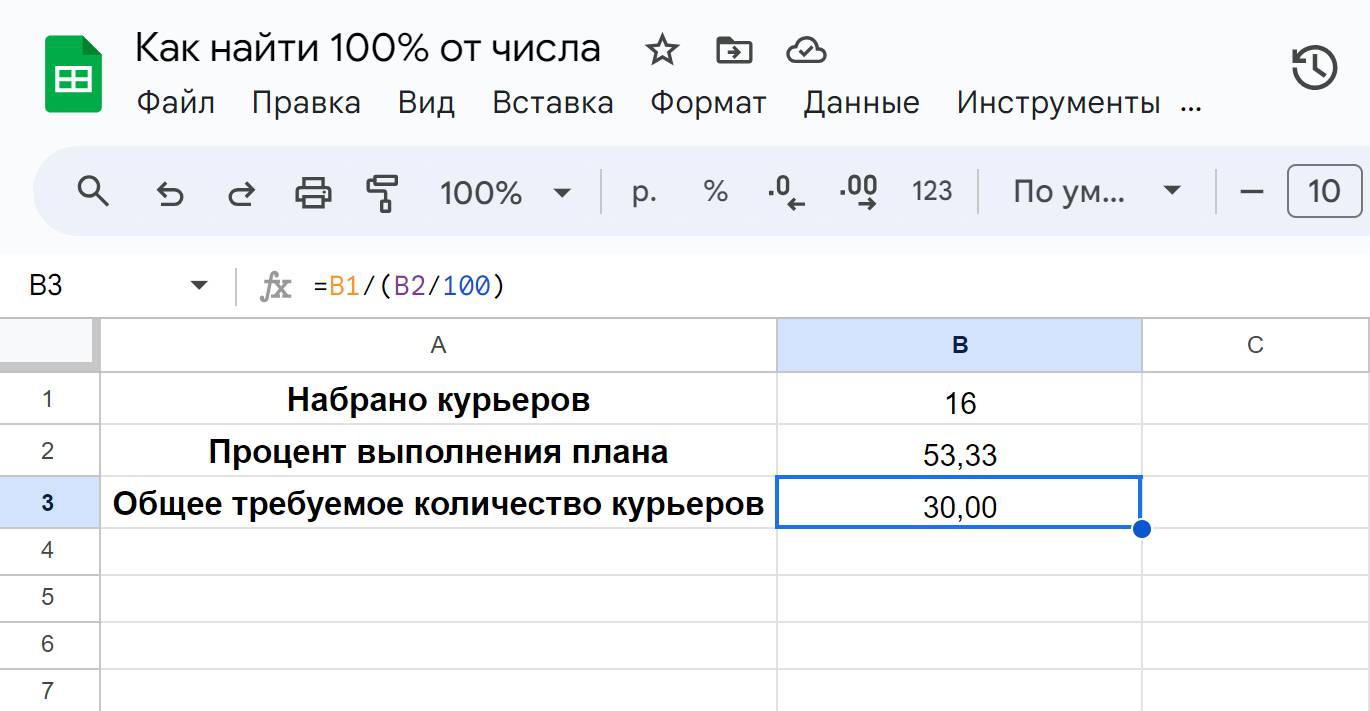
Task: Open the font family dropdown
Action: click(x=1097, y=191)
